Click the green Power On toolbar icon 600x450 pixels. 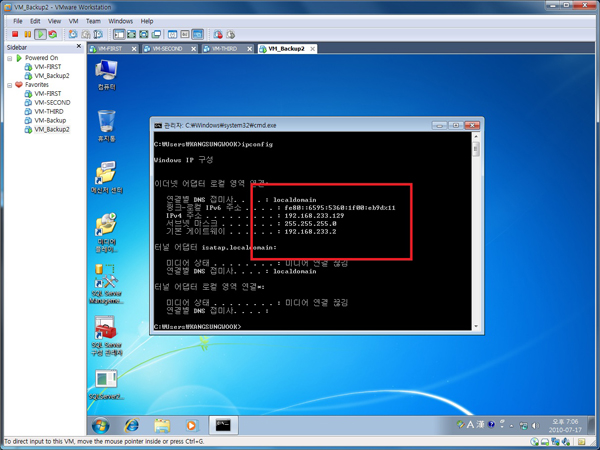pyautogui.click(x=40, y=34)
